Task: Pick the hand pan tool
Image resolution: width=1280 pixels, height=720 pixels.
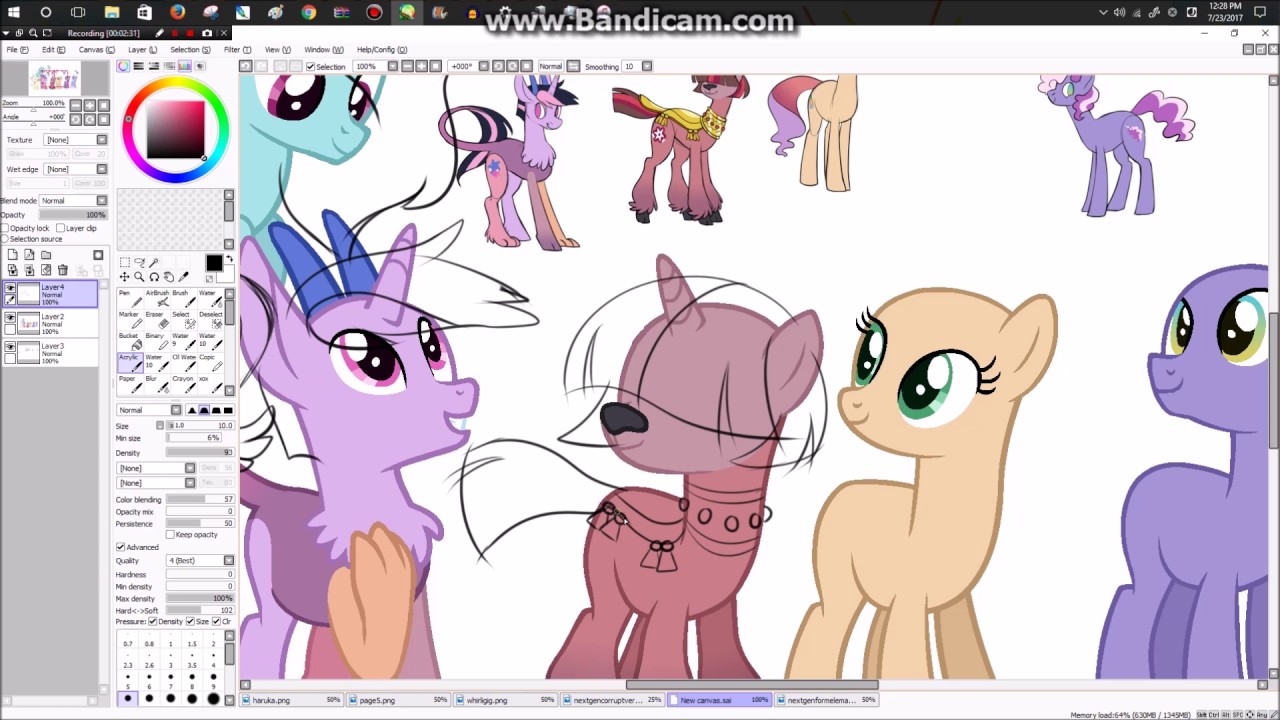Action: point(168,277)
